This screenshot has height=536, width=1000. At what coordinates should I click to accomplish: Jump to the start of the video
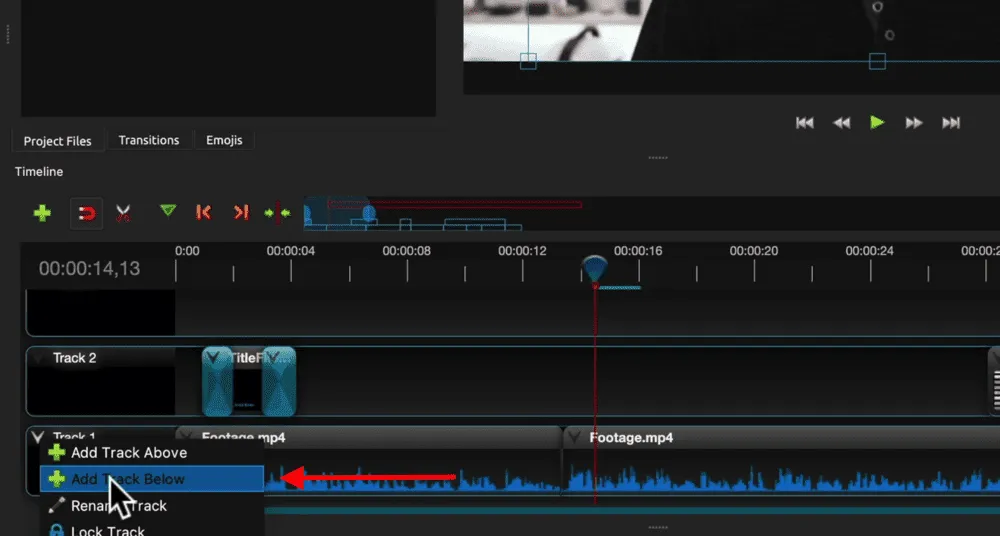(804, 122)
